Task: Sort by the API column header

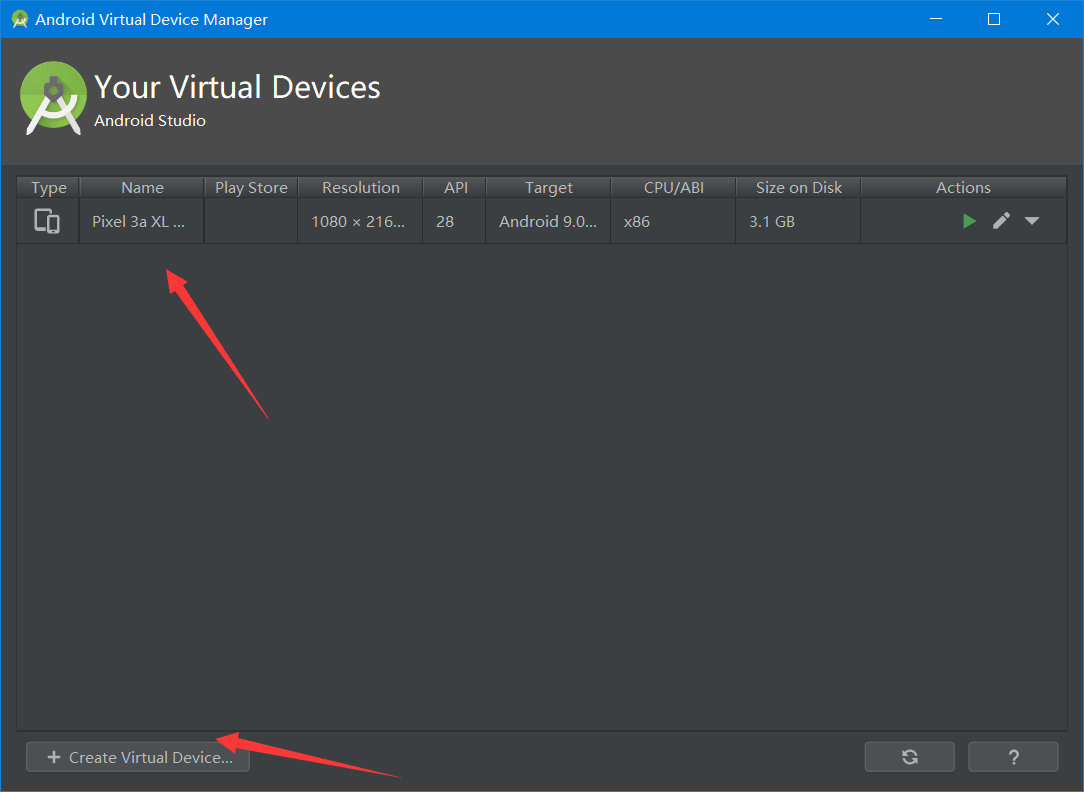Action: [455, 187]
